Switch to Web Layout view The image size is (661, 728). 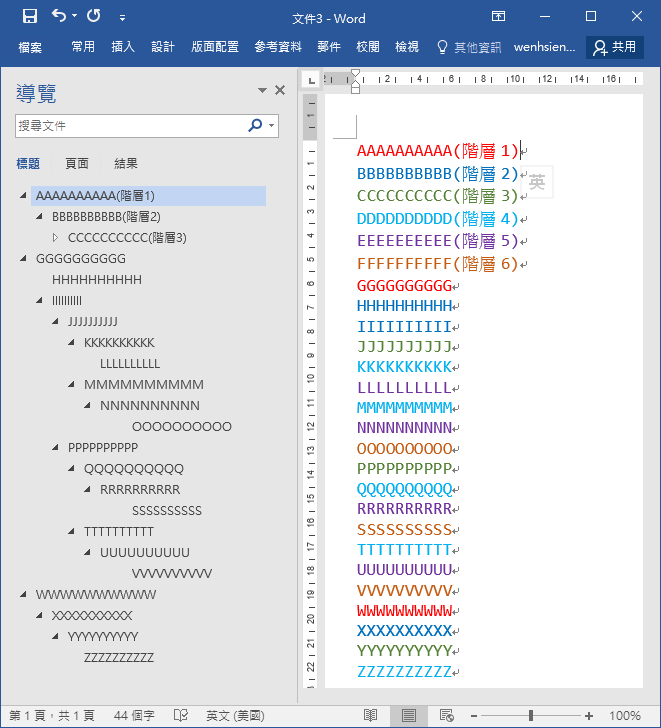pyautogui.click(x=447, y=715)
